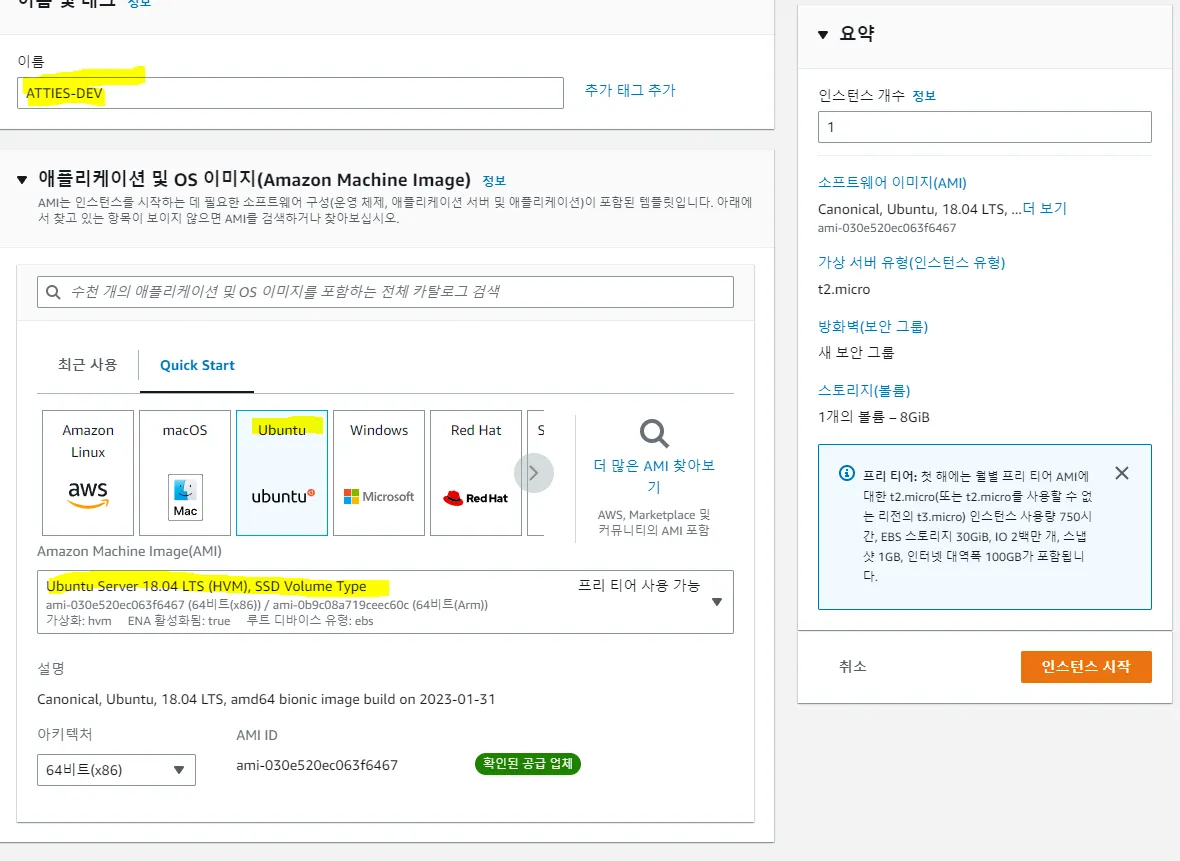The width and height of the screenshot is (1180, 861).
Task: Pick the Windows AMI card
Action: point(379,473)
